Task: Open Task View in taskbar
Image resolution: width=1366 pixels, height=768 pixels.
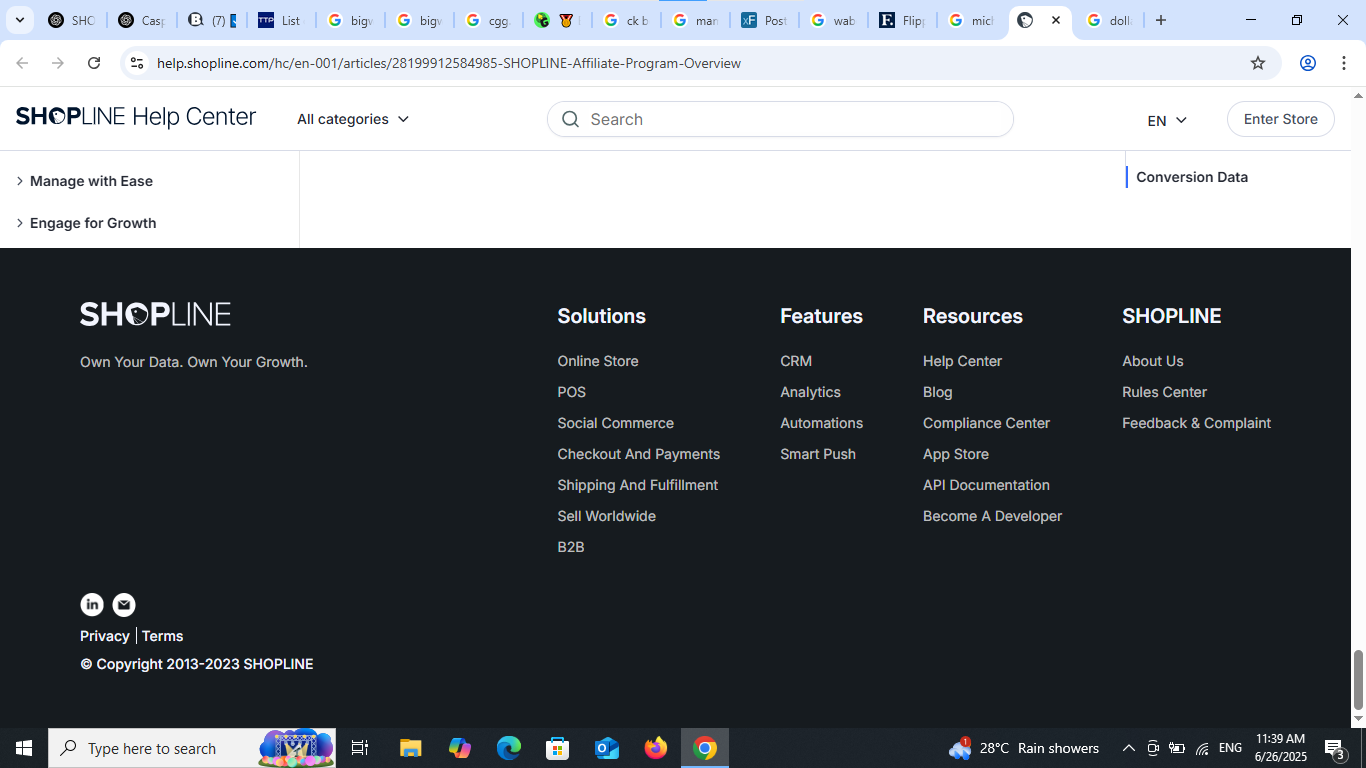Action: coord(360,748)
